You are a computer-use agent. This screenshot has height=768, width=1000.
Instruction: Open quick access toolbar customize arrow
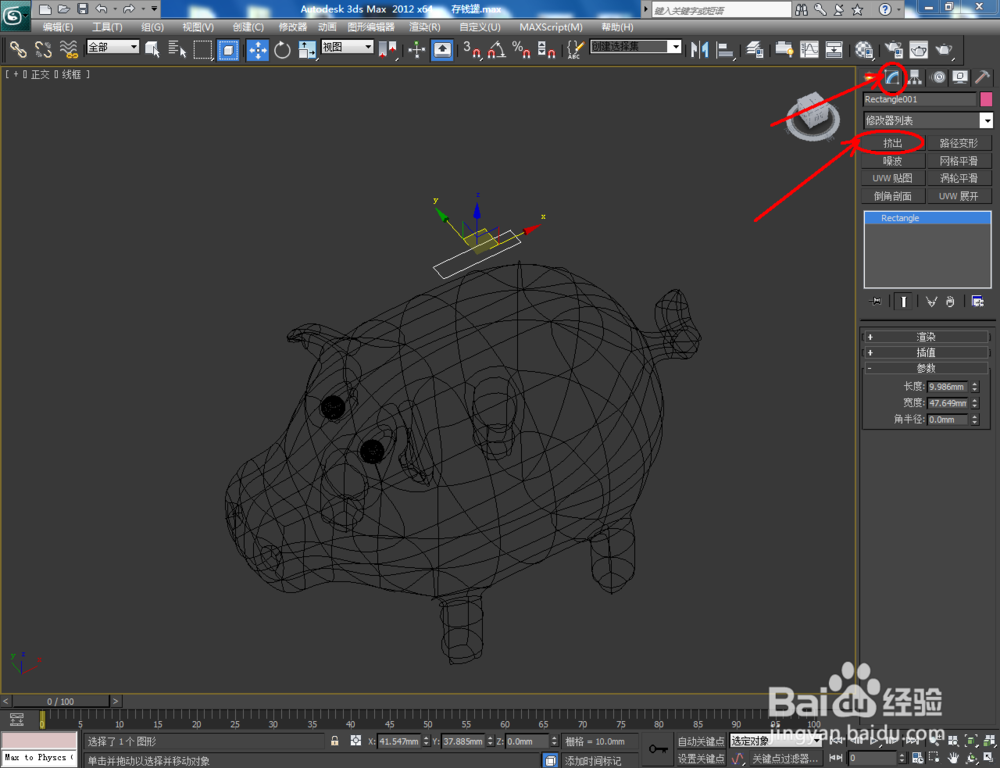pos(154,9)
